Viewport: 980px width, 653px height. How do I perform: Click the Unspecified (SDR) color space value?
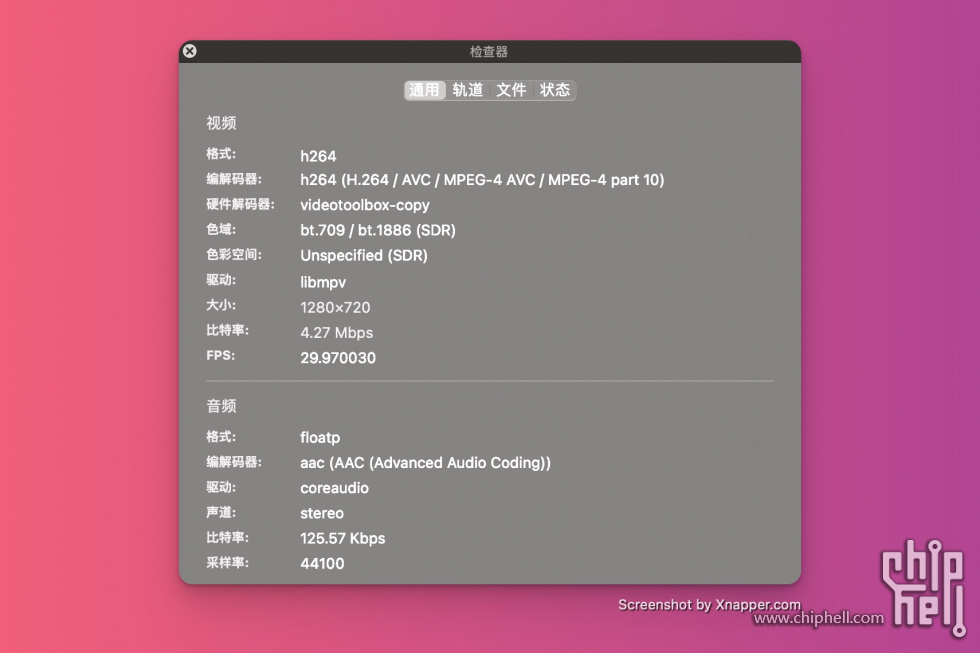(364, 255)
